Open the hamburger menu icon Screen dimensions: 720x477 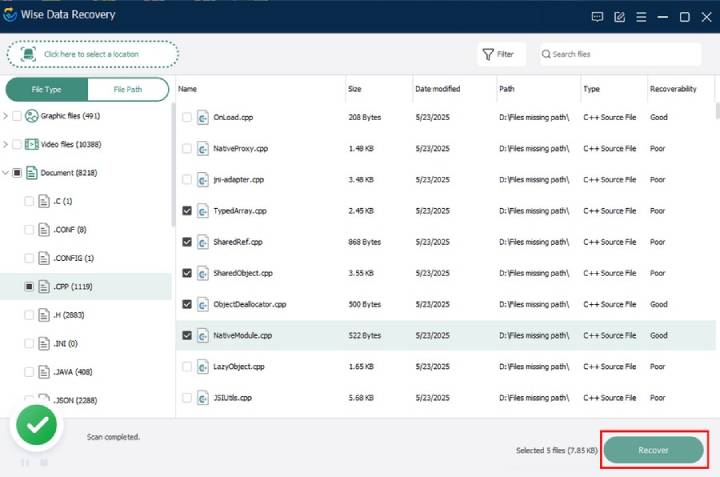(x=641, y=17)
